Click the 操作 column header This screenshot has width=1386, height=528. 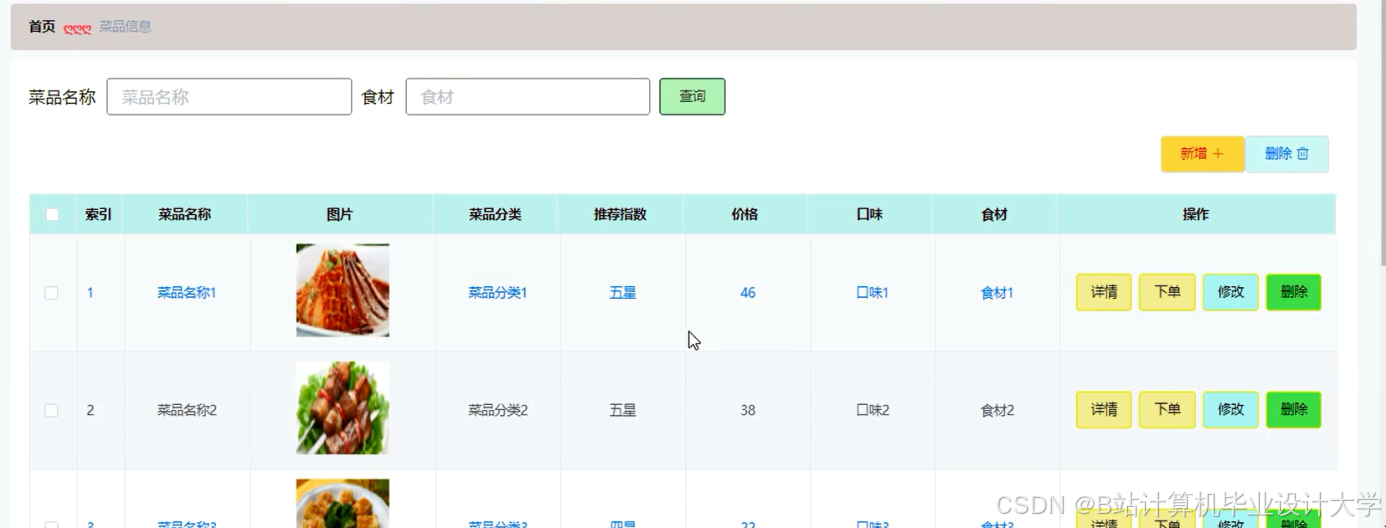tap(1196, 215)
